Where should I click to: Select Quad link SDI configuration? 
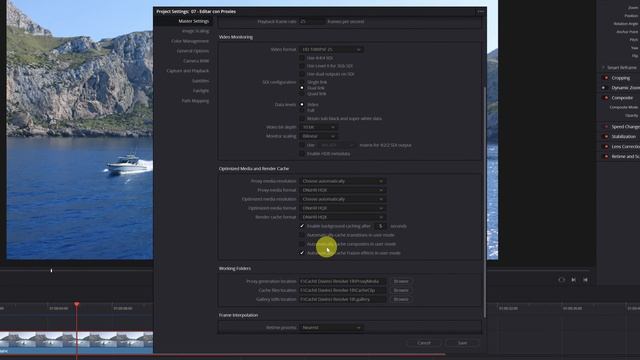pyautogui.click(x=302, y=93)
